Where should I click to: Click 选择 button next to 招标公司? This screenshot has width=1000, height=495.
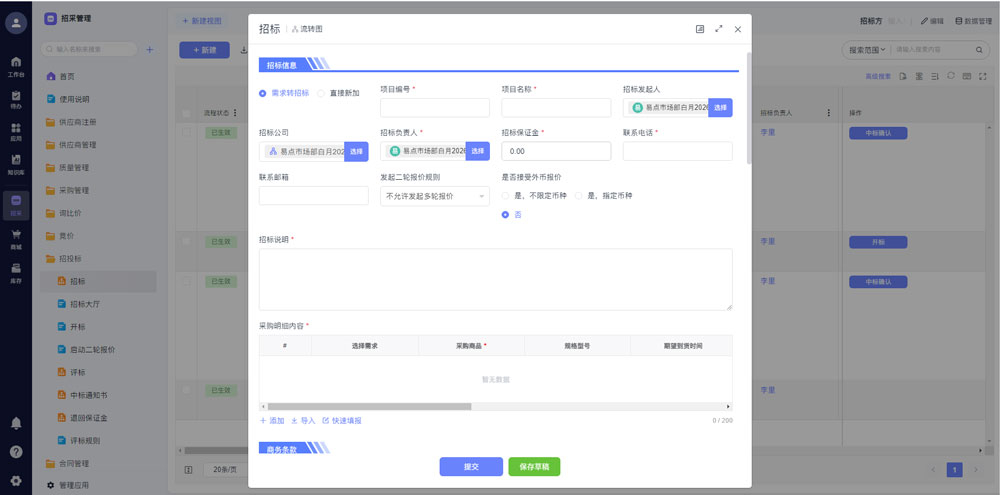(356, 151)
